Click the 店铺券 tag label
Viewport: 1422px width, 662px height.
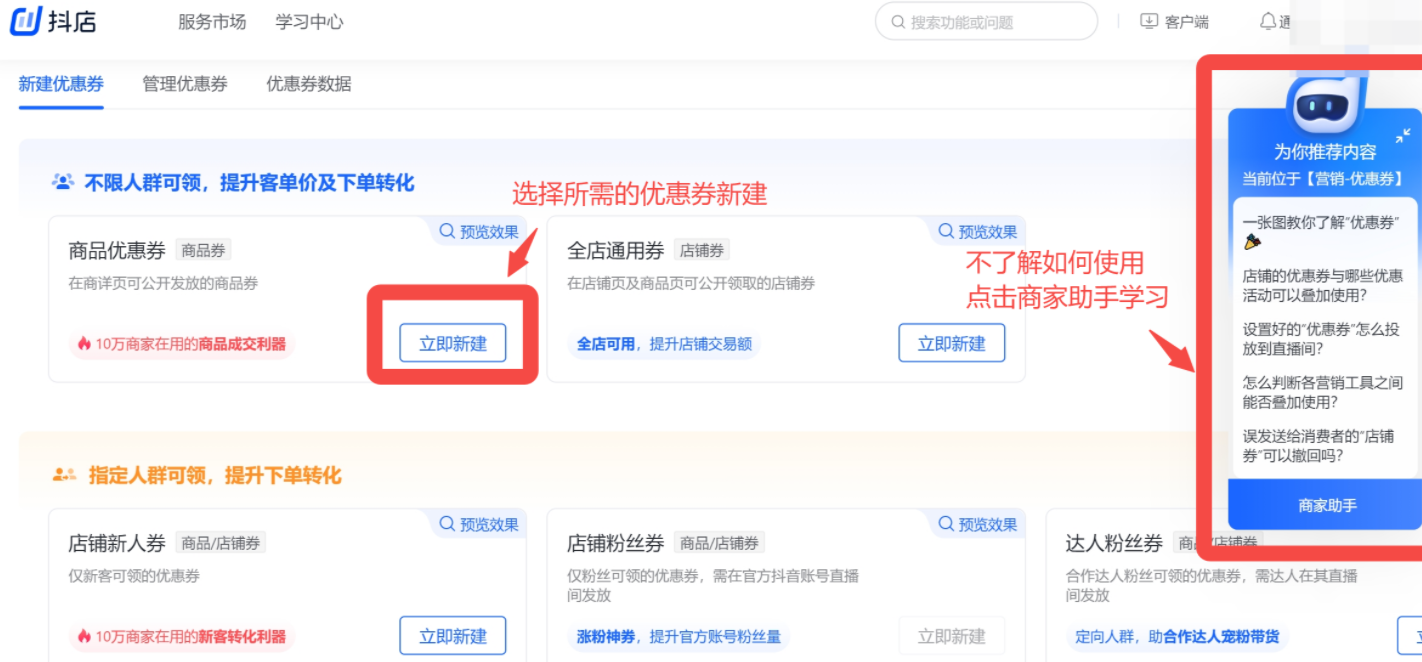pos(702,250)
